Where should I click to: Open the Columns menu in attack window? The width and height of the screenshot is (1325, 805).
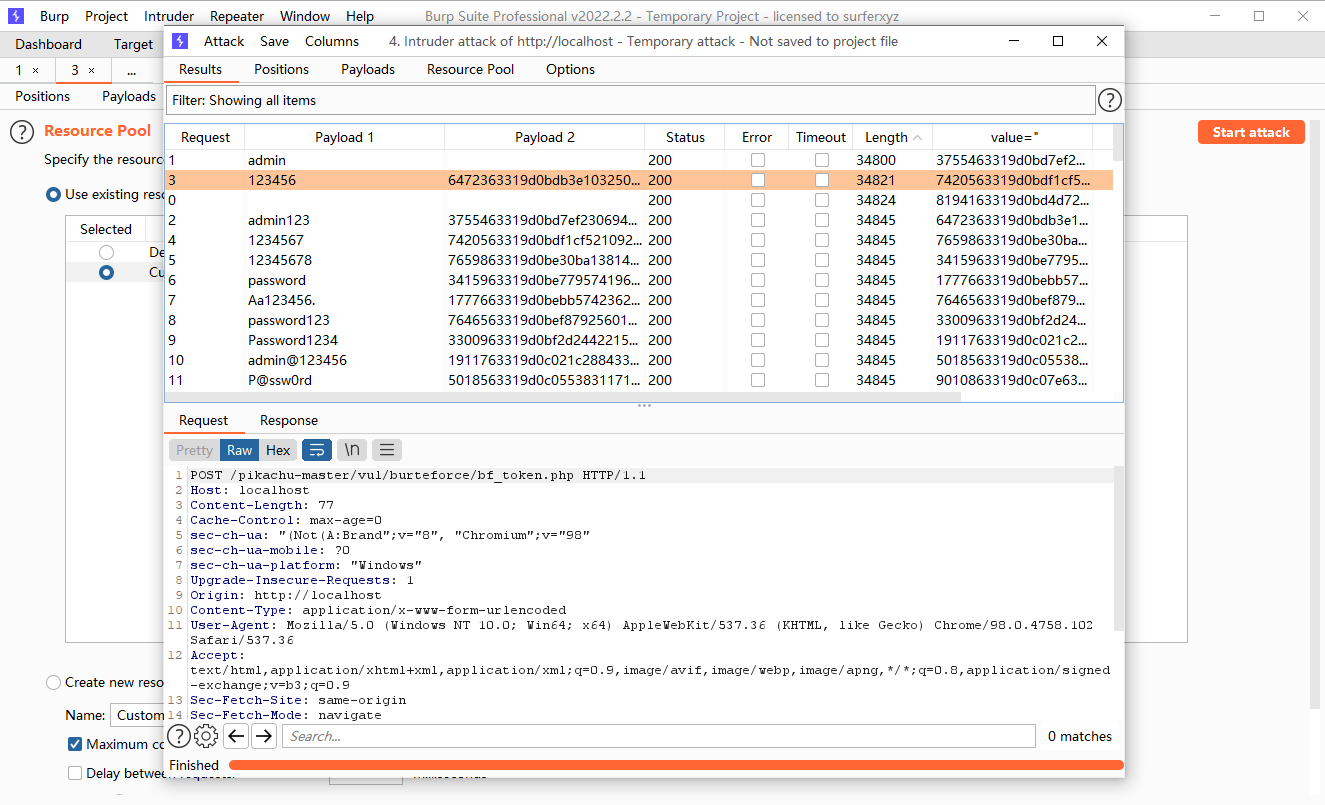pos(332,41)
